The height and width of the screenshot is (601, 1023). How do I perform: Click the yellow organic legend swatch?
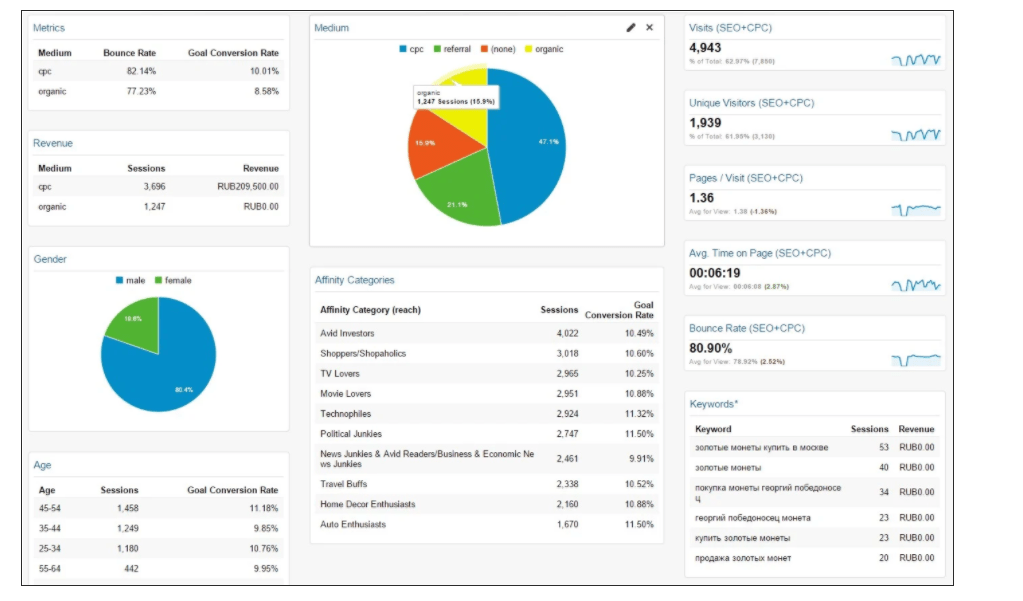[x=529, y=49]
